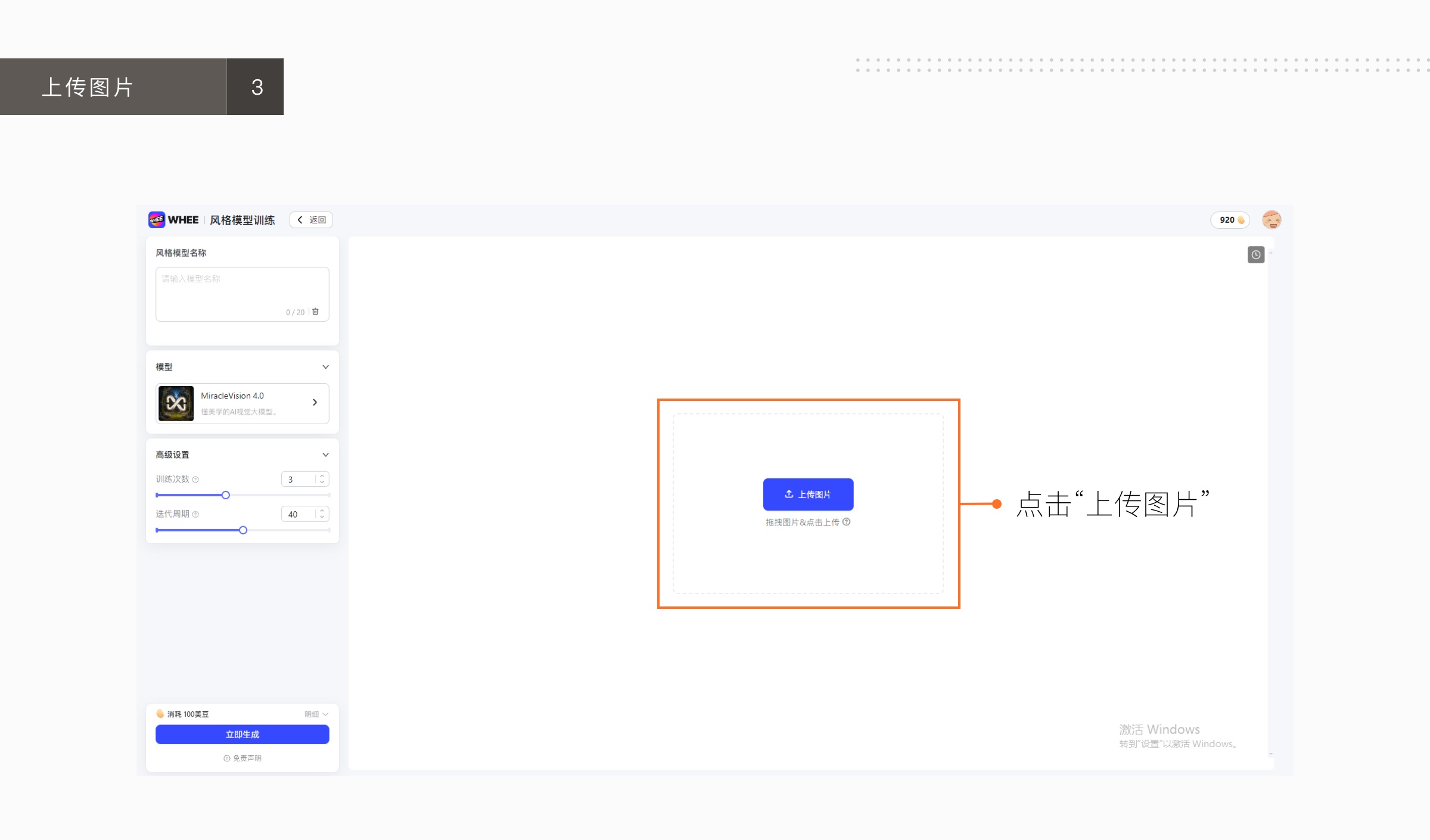
Task: Open the history (clock) icon on the canvas
Action: [1256, 254]
